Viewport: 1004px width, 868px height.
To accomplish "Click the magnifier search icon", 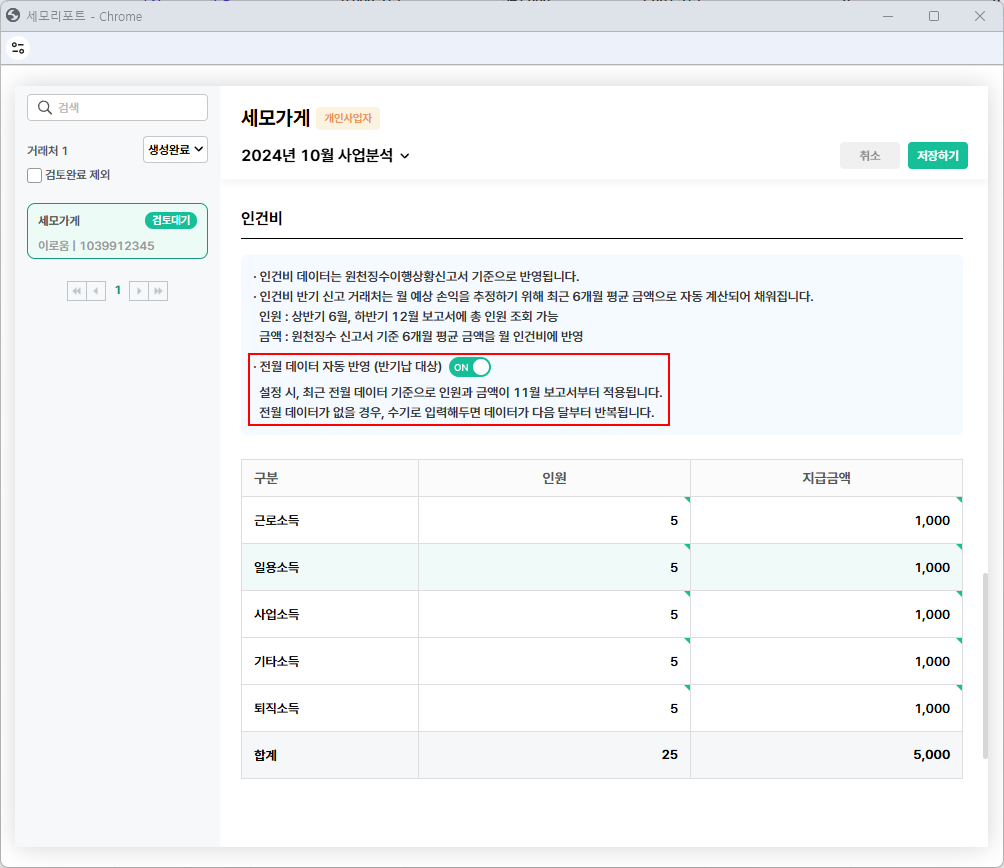I will tap(44, 108).
